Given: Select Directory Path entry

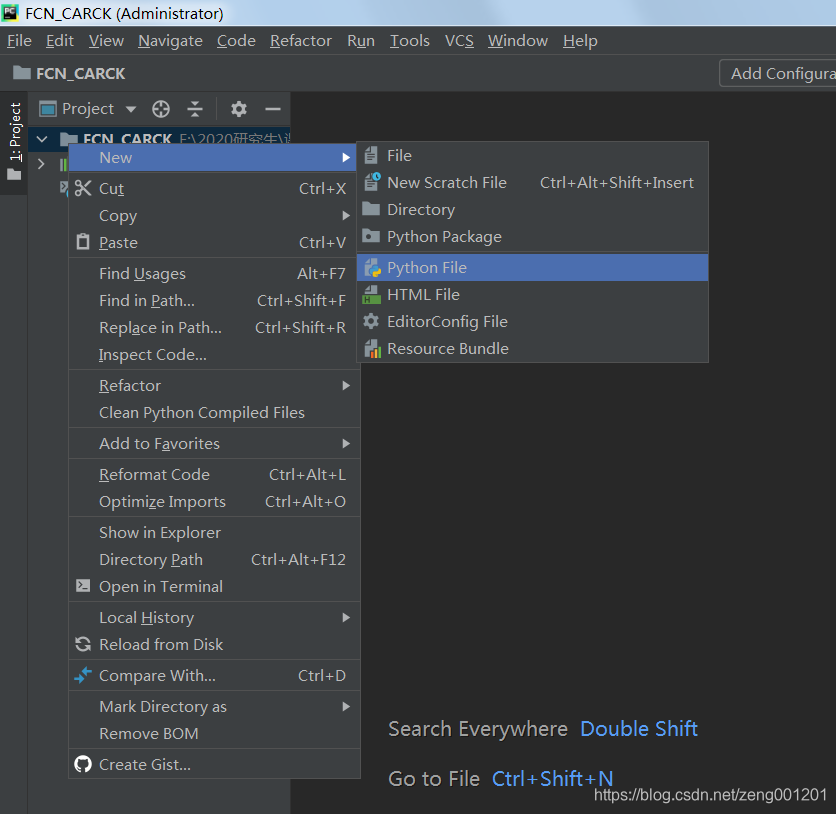Looking at the screenshot, I should click(214, 559).
